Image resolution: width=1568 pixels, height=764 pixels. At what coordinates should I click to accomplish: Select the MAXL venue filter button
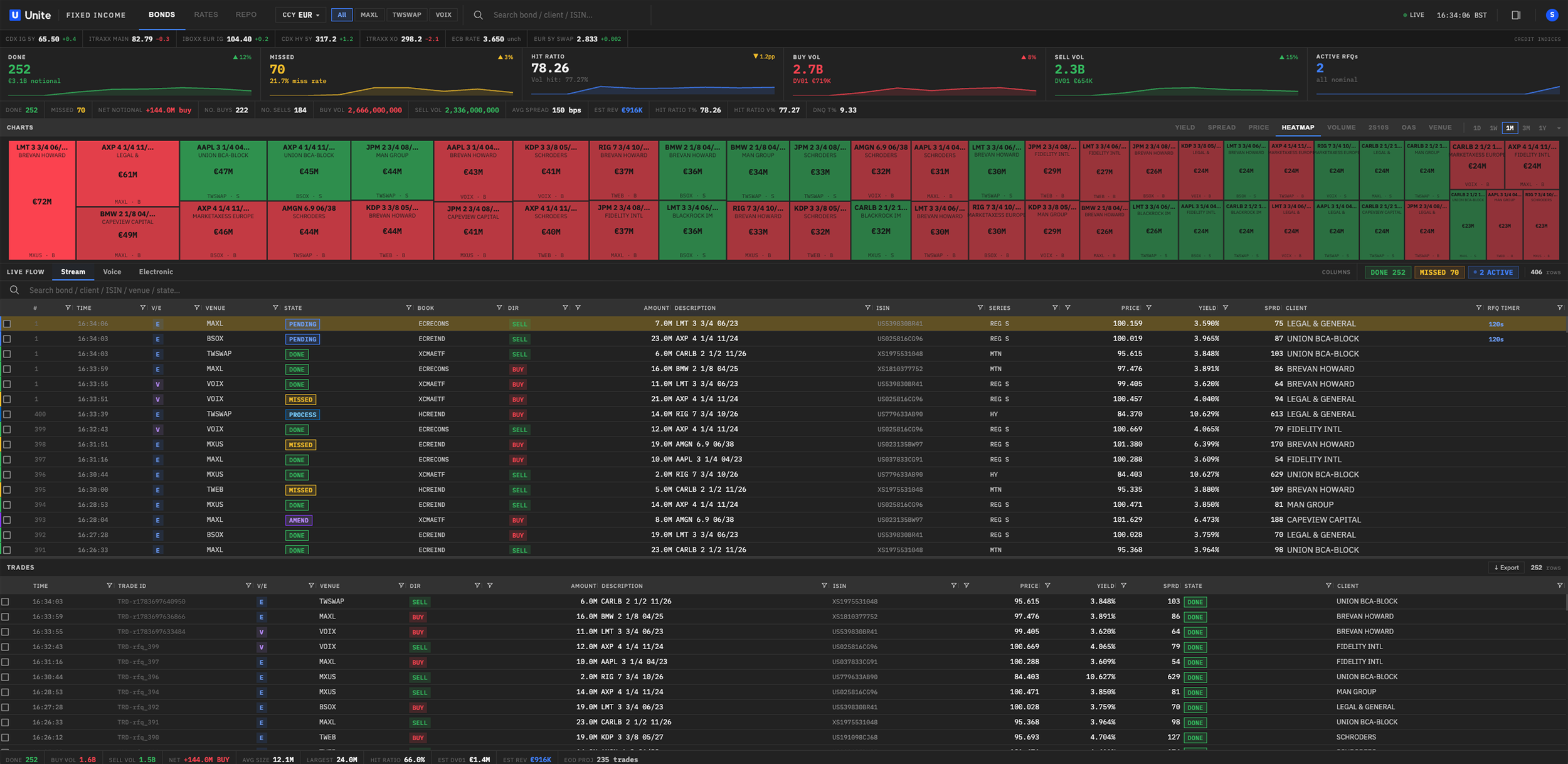coord(369,15)
